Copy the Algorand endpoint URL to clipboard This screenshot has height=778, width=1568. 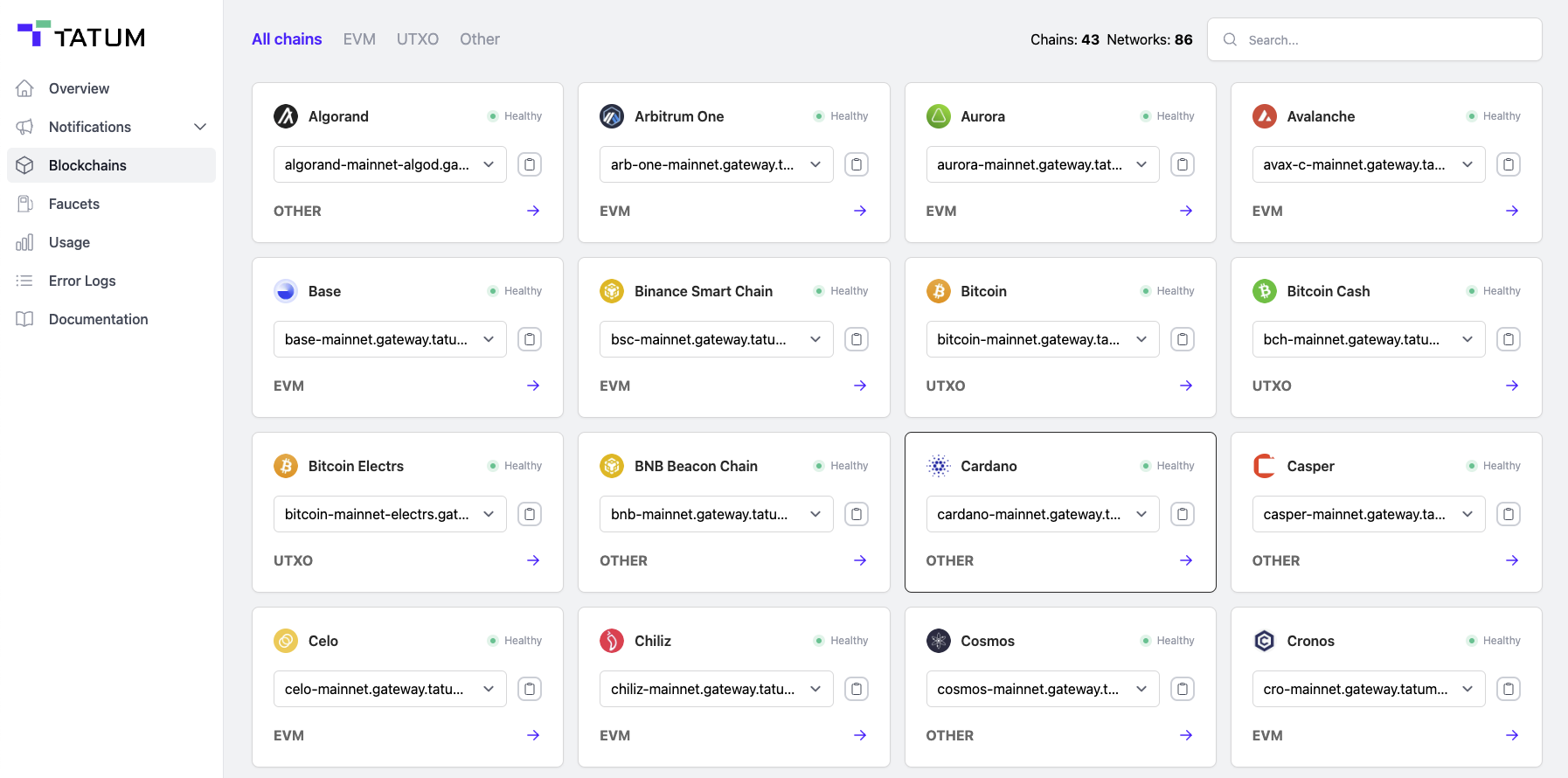tap(530, 164)
